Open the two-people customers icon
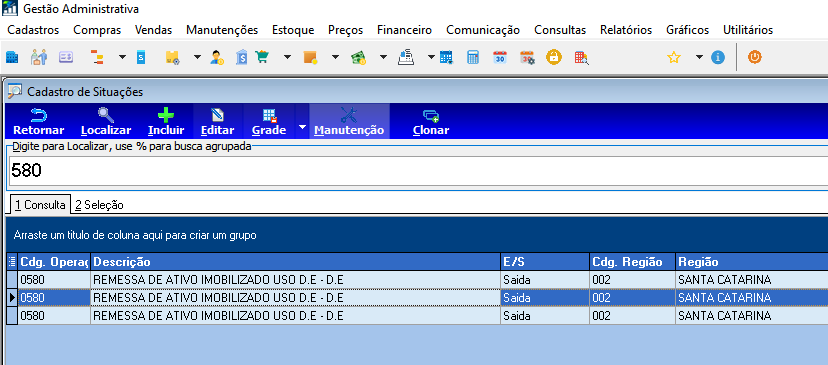Image resolution: width=828 pixels, height=365 pixels. 39,57
